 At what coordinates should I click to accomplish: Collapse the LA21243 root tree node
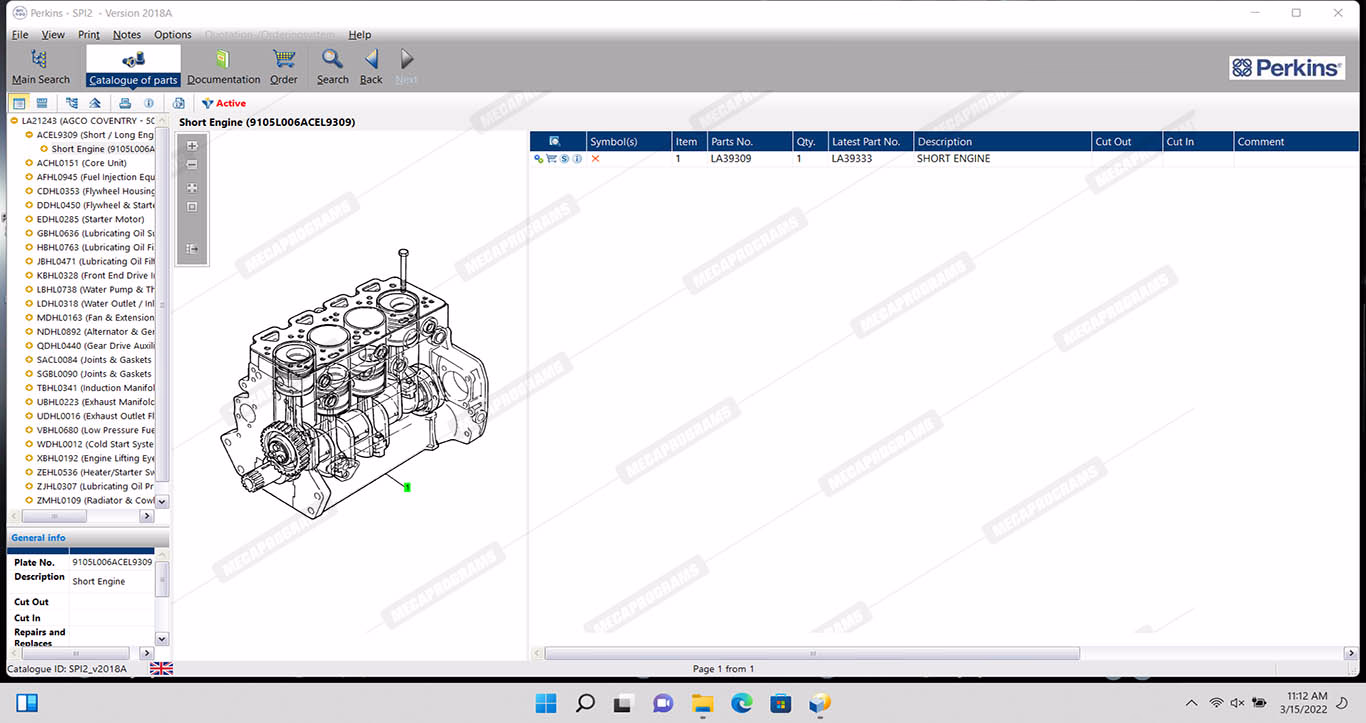pos(14,121)
